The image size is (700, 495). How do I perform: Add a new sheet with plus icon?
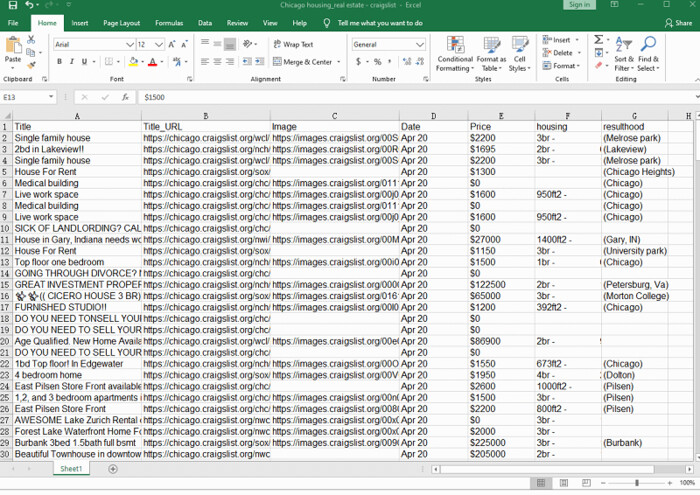point(113,469)
